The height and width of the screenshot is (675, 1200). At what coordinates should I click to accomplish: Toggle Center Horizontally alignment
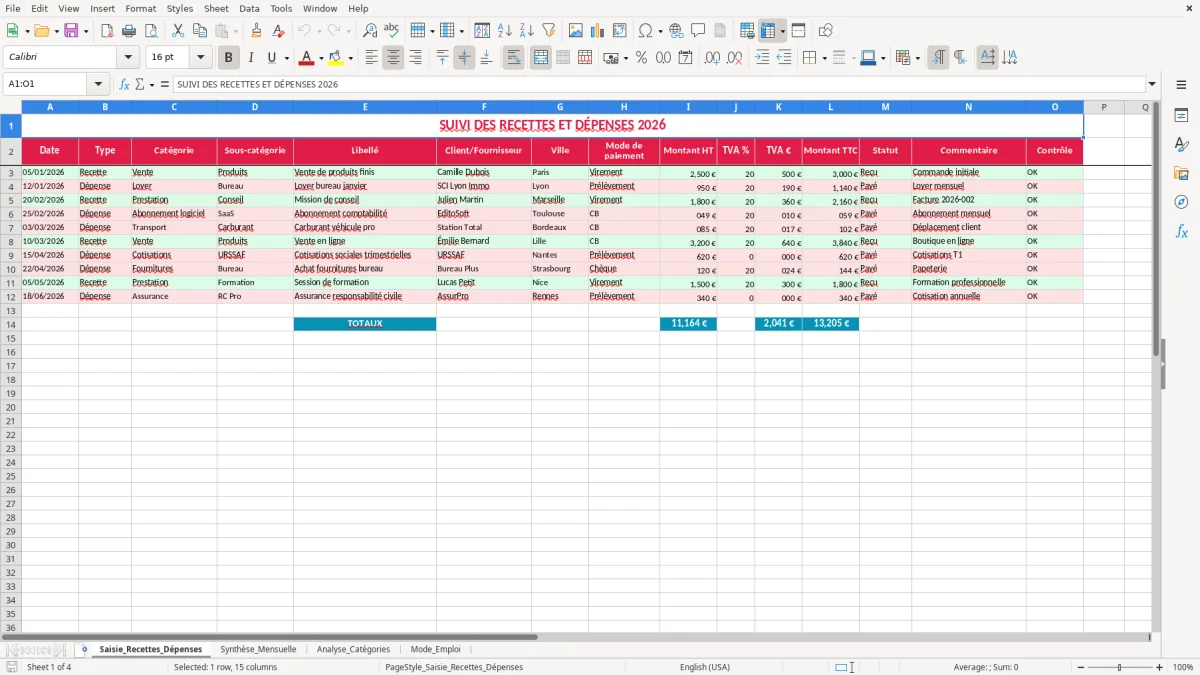(393, 58)
